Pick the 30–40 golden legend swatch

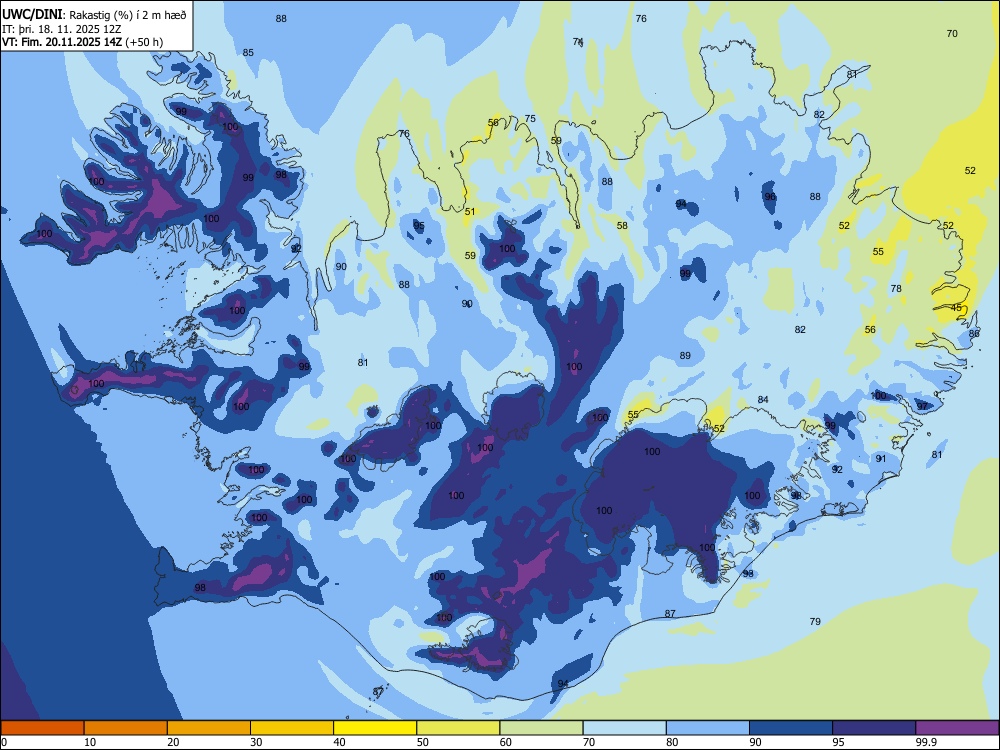pyautogui.click(x=292, y=728)
